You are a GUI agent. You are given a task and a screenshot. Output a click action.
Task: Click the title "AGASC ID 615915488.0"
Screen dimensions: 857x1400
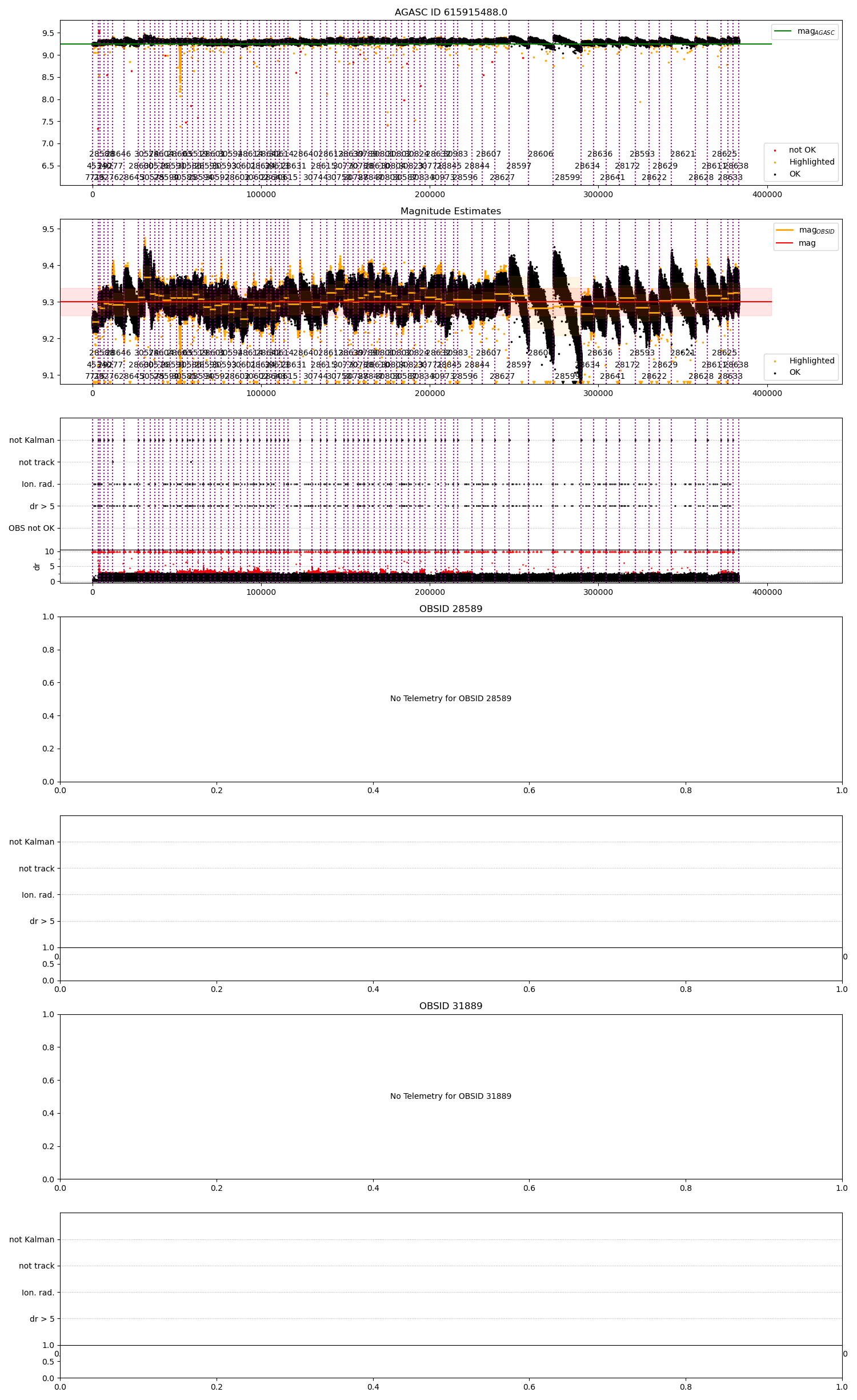coord(451,13)
